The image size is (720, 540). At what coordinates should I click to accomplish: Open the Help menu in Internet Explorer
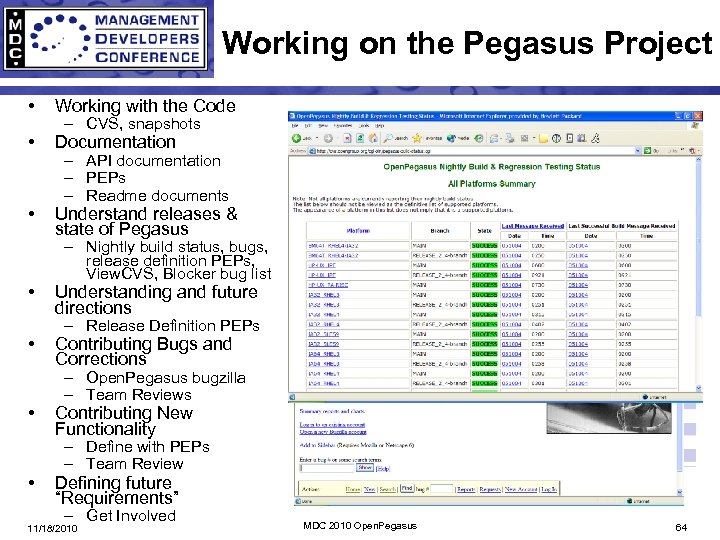click(x=380, y=125)
